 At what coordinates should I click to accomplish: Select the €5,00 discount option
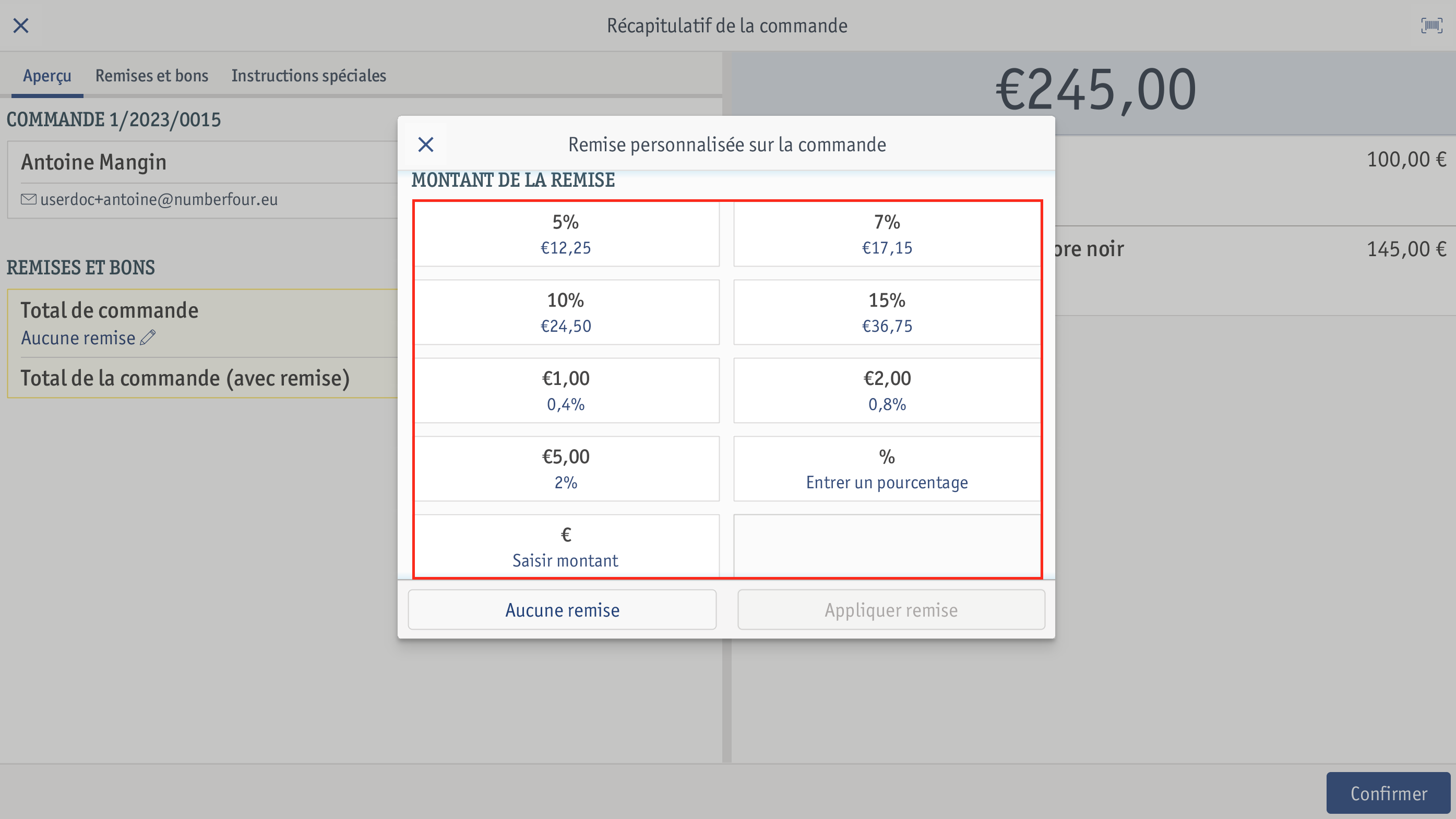click(x=566, y=469)
